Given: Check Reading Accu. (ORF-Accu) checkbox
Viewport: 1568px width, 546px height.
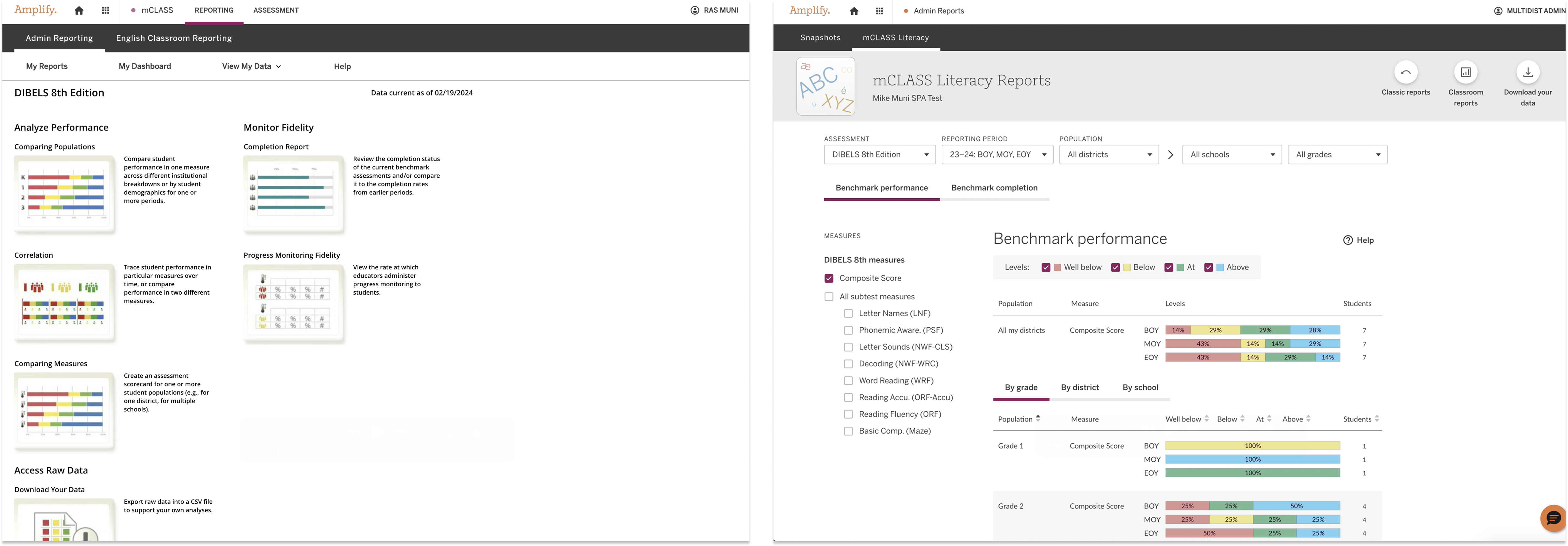Looking at the screenshot, I should (848, 397).
